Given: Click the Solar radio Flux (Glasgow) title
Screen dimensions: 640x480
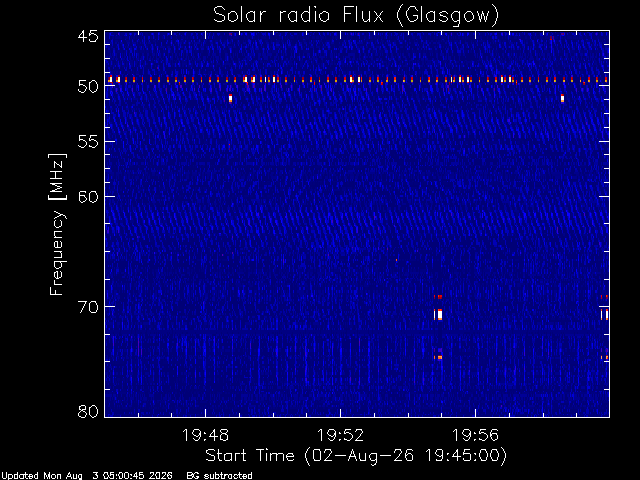Looking at the screenshot, I should 356,15.
